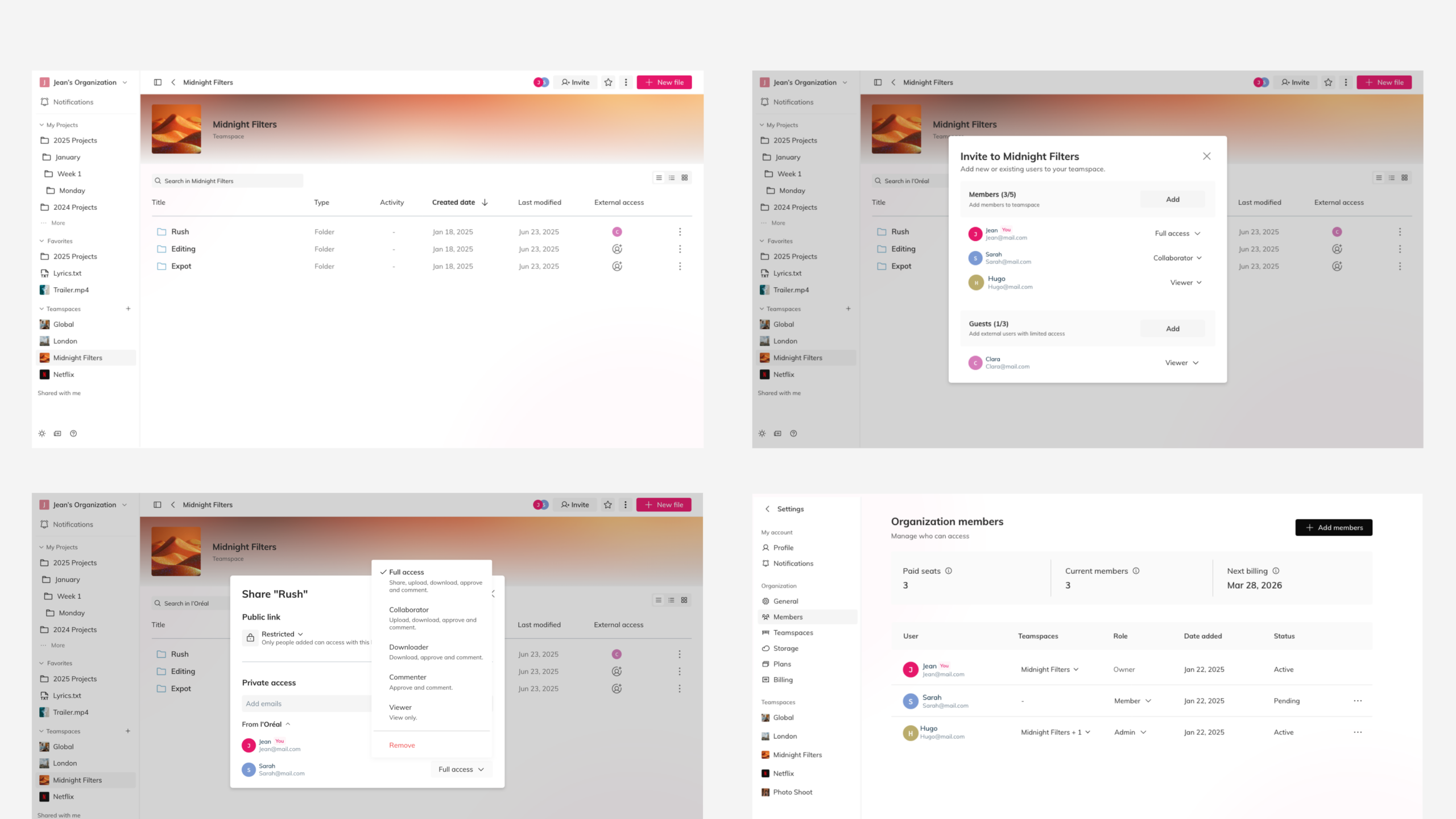Collapse the From l'Oréal members list

point(288,724)
